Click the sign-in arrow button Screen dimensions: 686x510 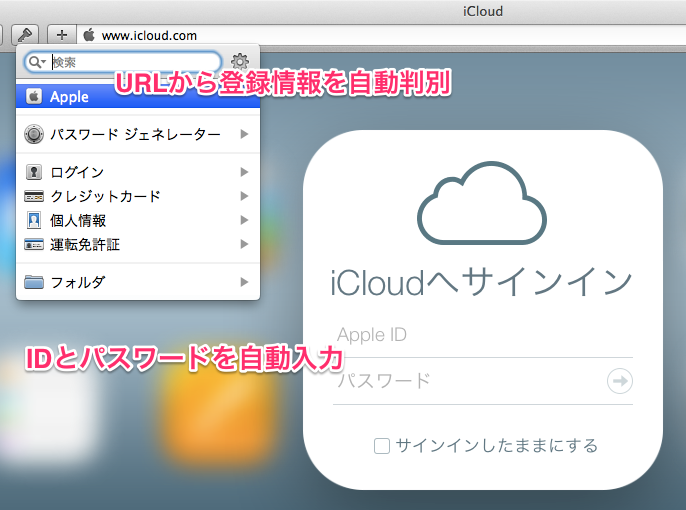[x=620, y=381]
